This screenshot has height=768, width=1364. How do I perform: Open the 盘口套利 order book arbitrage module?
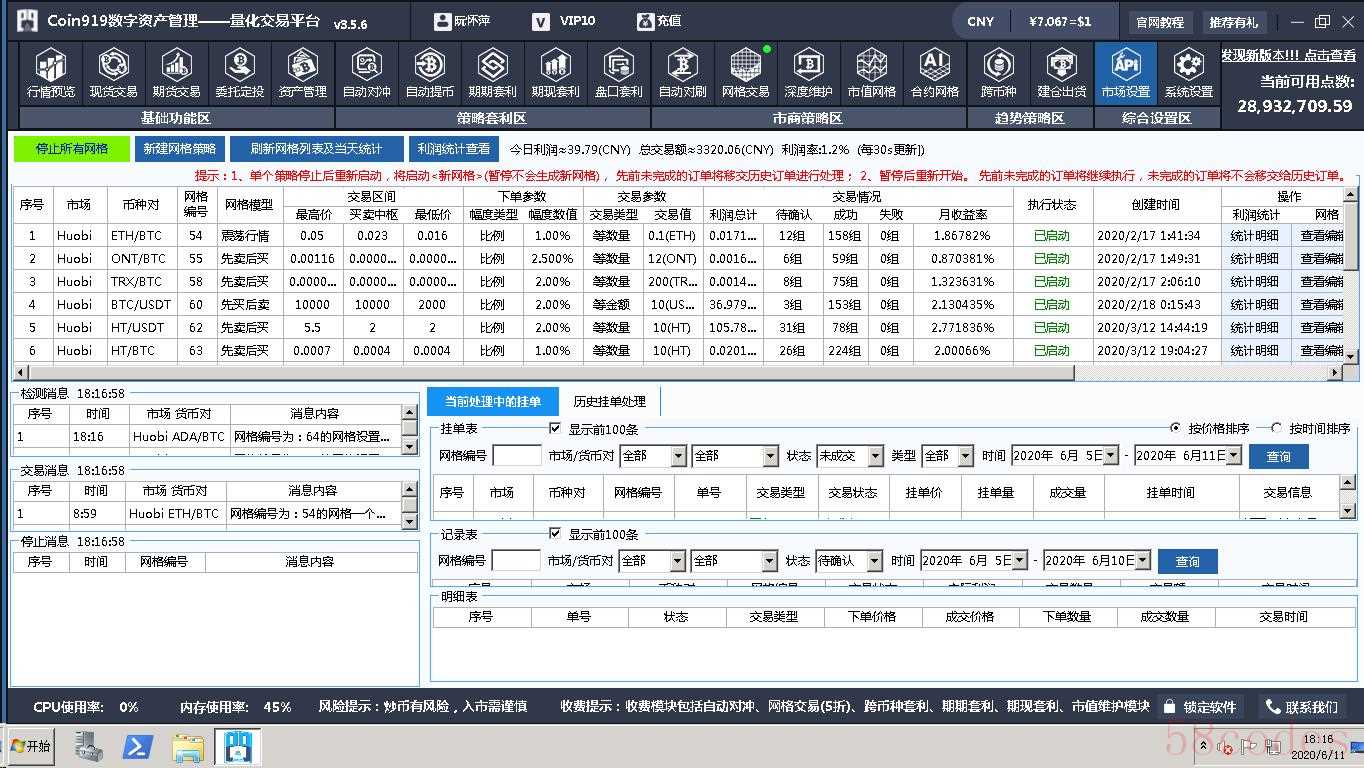[618, 73]
